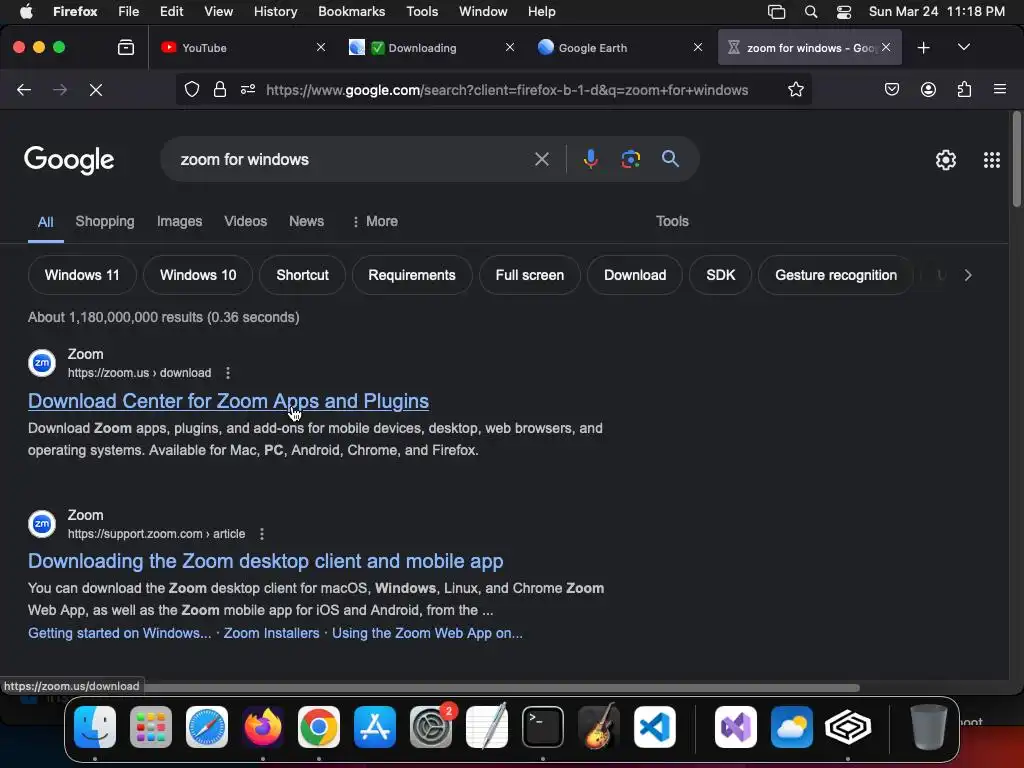This screenshot has height=768, width=1024.
Task: Open the tracking protection shield
Action: point(191,89)
